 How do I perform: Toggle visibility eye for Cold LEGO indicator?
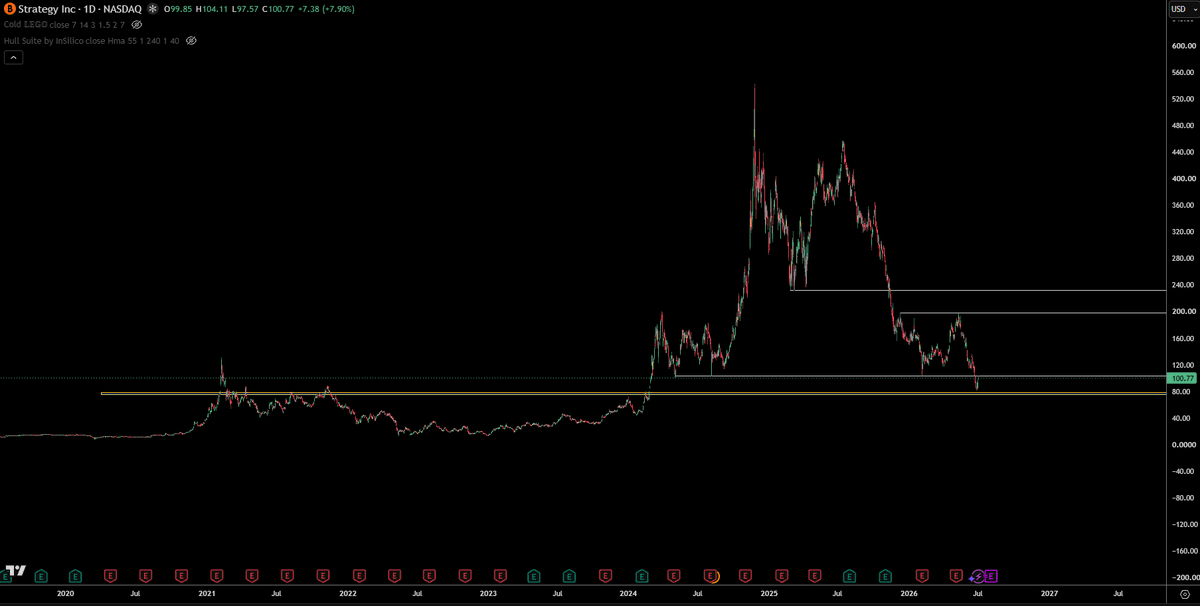click(137, 23)
